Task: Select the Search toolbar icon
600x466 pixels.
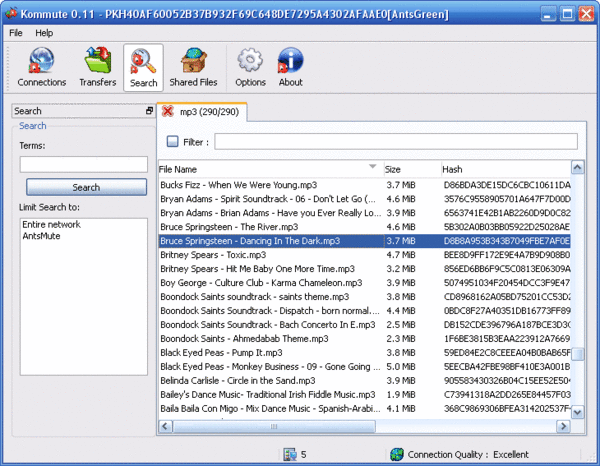Action: (143, 67)
